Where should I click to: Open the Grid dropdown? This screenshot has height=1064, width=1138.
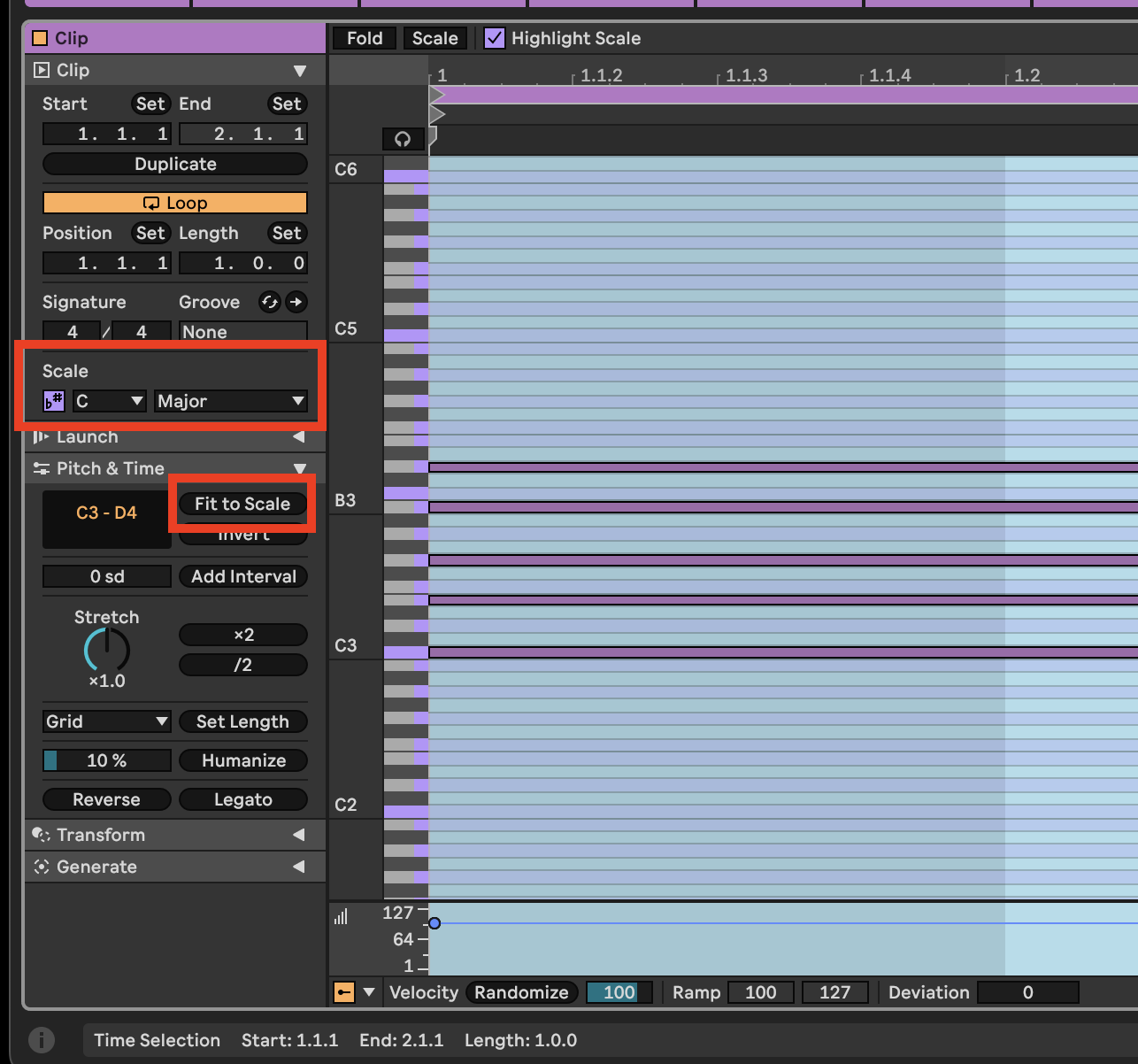(105, 721)
